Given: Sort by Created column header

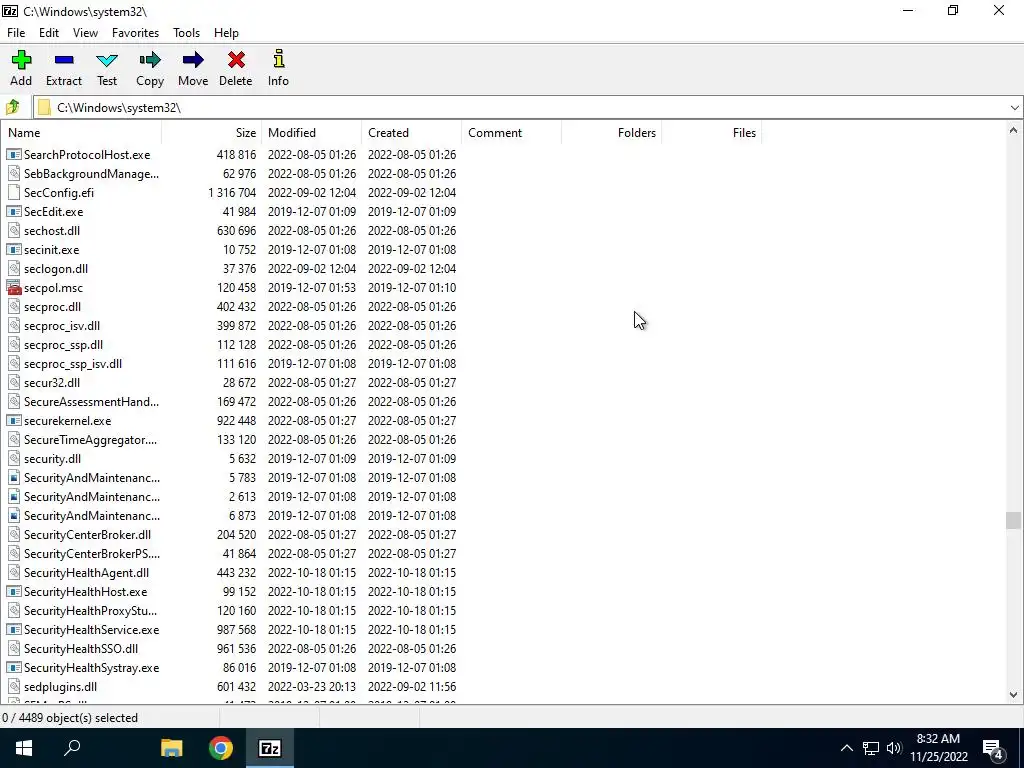Looking at the screenshot, I should click(411, 133).
